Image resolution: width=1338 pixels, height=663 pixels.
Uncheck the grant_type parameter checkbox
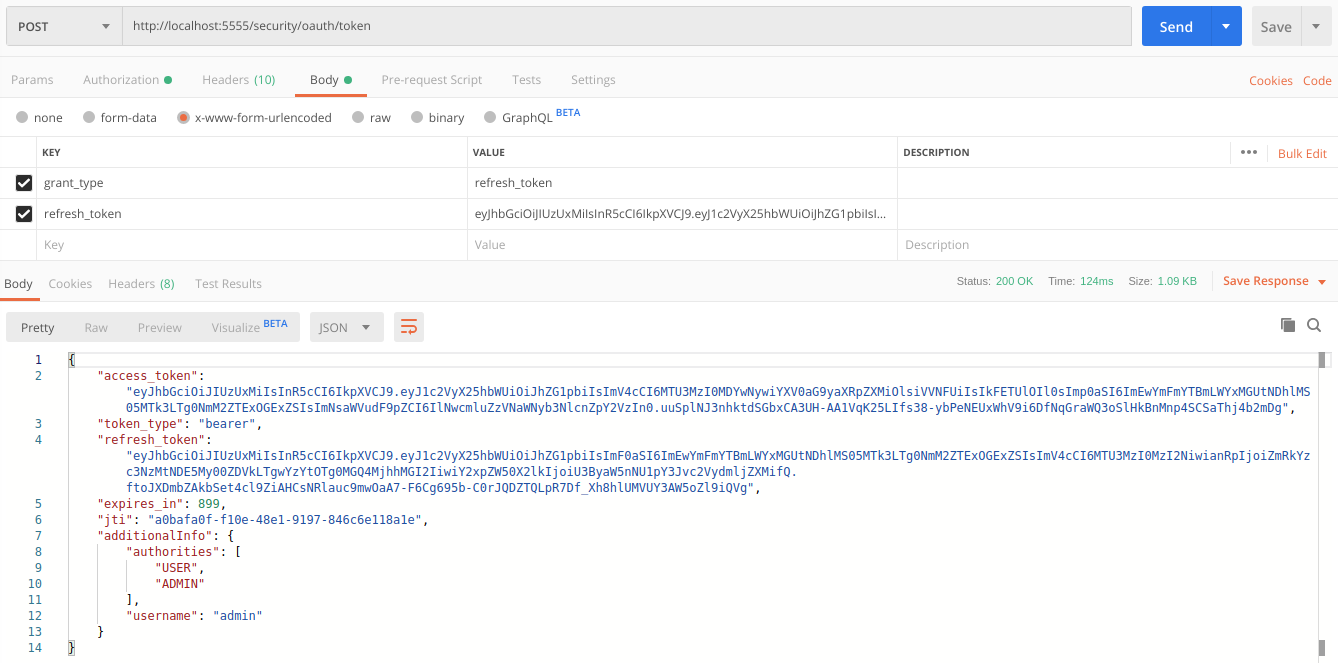(24, 183)
